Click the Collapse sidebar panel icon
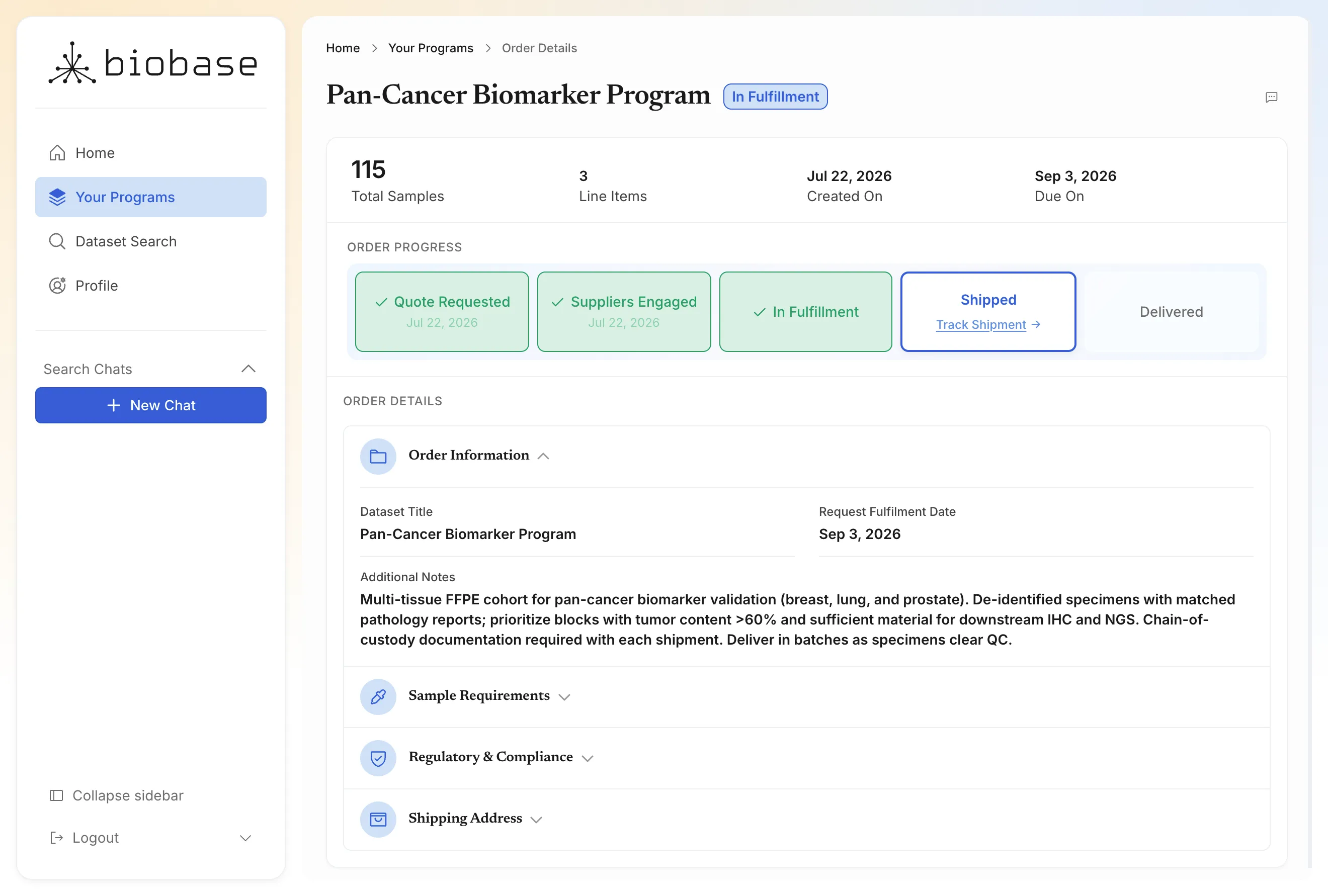This screenshot has width=1328, height=896. (x=56, y=795)
